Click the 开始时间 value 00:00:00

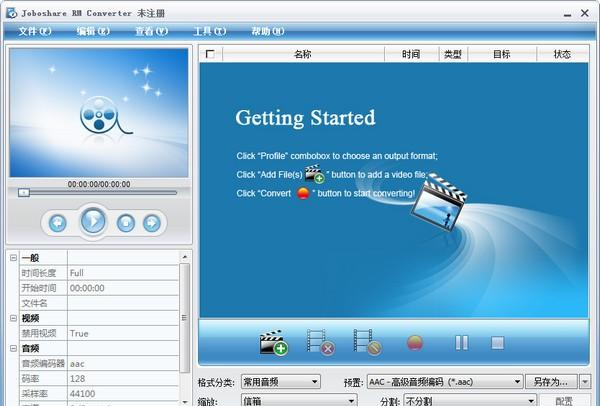tap(123, 288)
